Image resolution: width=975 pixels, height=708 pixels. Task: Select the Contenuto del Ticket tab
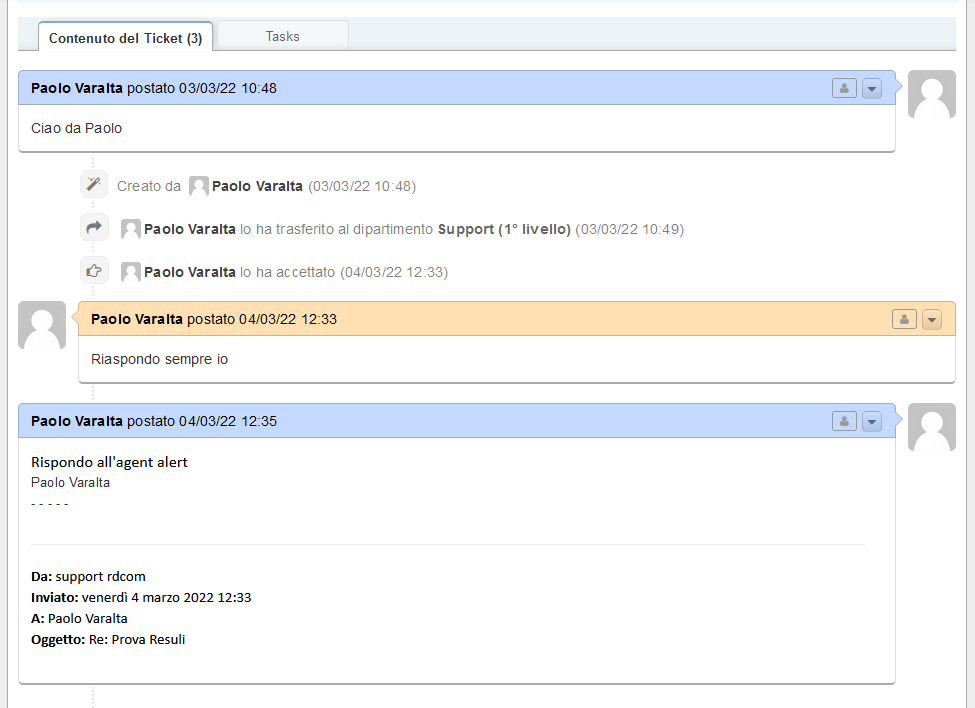(125, 38)
